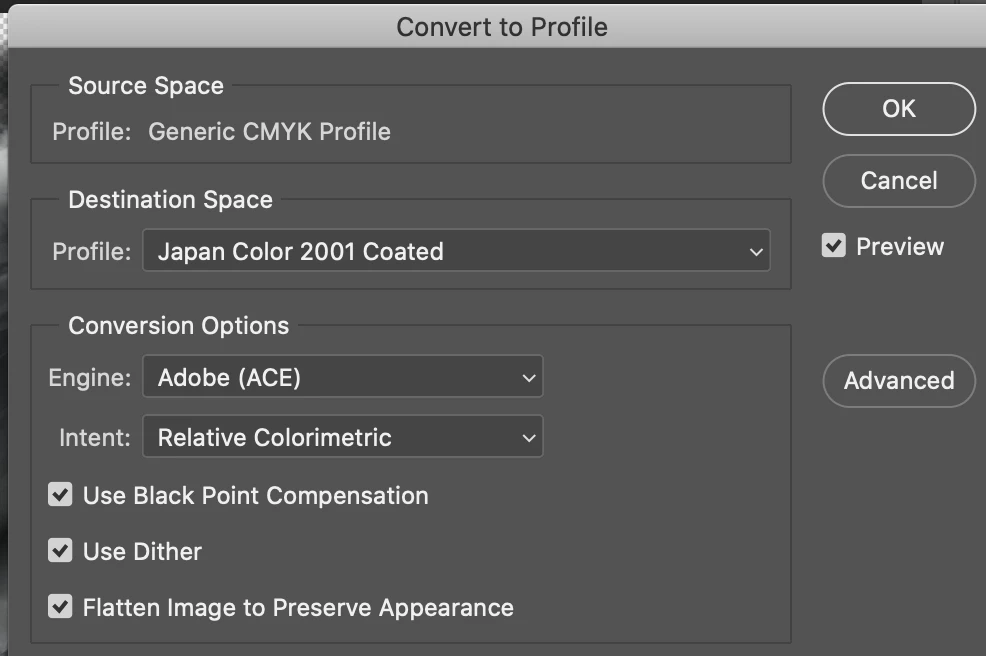This screenshot has height=656, width=986.
Task: Toggle the Preview checkbox
Action: (x=834, y=246)
